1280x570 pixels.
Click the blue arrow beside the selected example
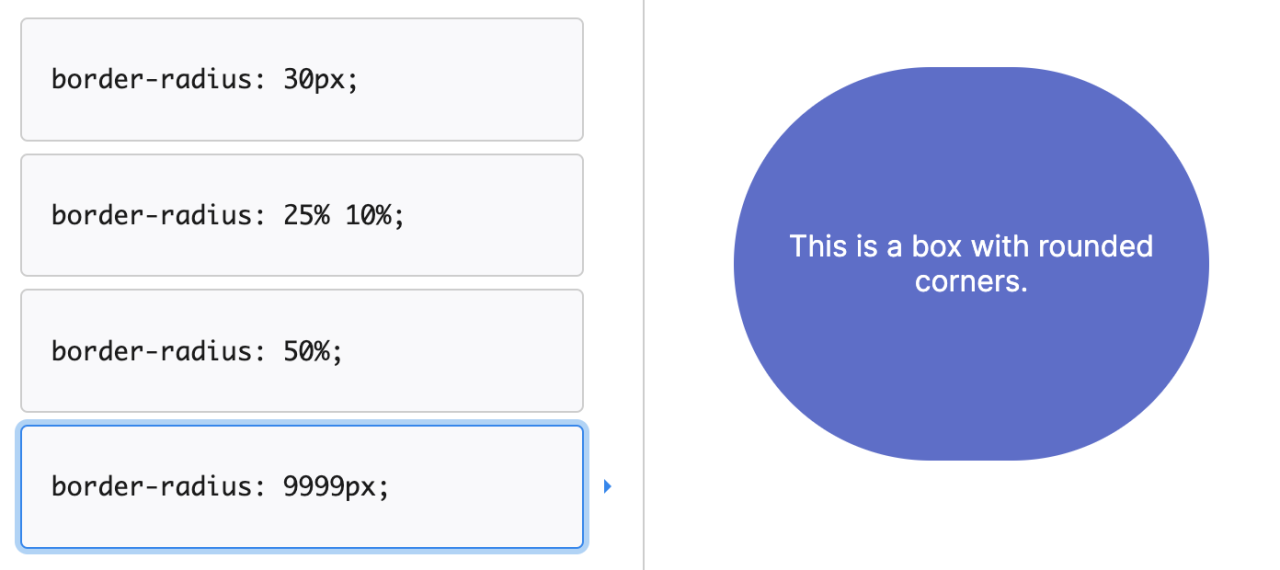tap(607, 487)
